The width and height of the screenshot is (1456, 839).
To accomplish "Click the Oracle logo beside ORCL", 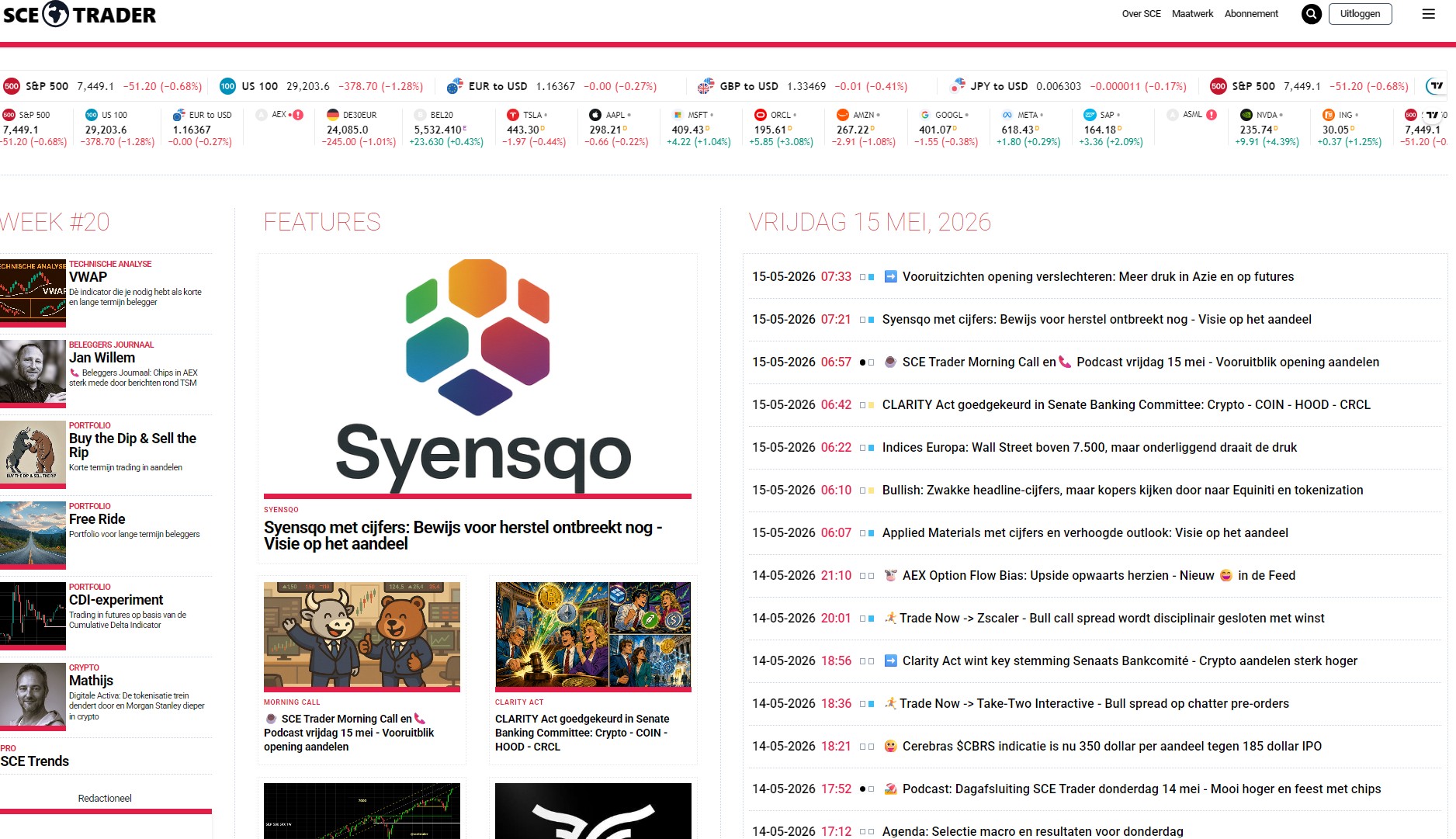I will 761,115.
